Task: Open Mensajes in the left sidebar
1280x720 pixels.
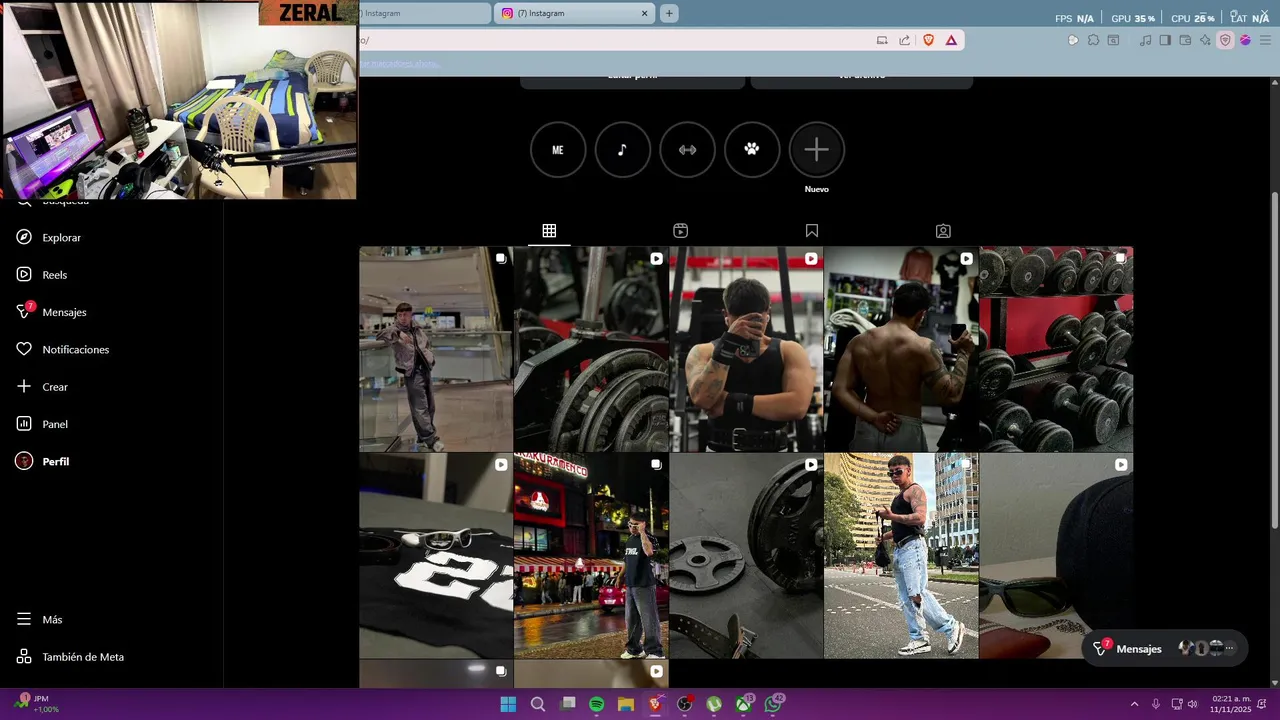Action: (x=51, y=312)
